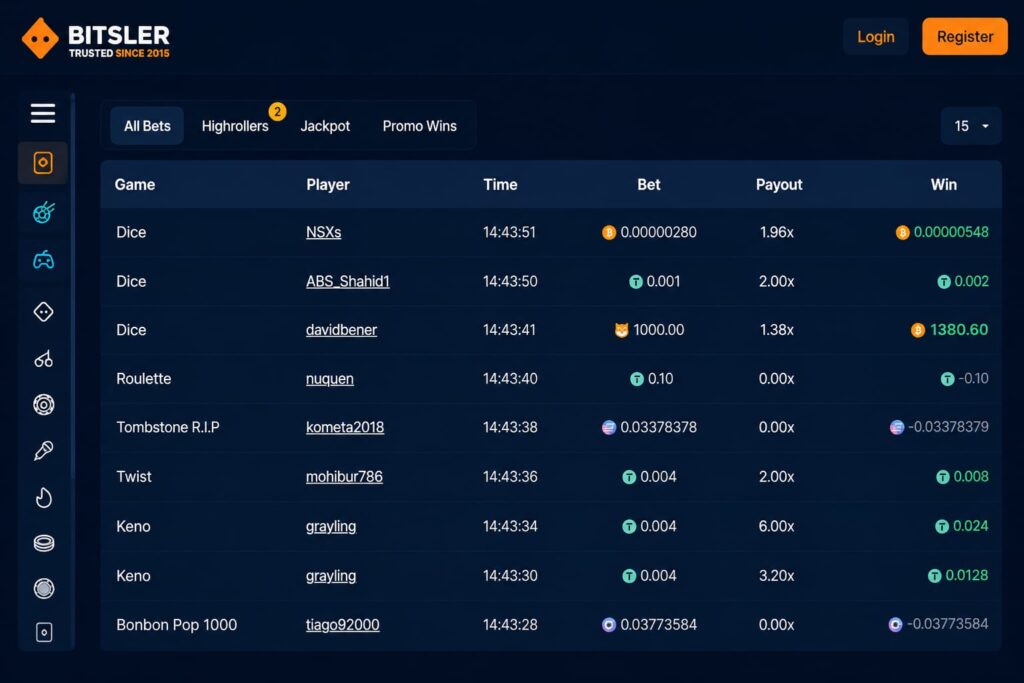Click the Payout column header
The image size is (1024, 683).
point(778,185)
